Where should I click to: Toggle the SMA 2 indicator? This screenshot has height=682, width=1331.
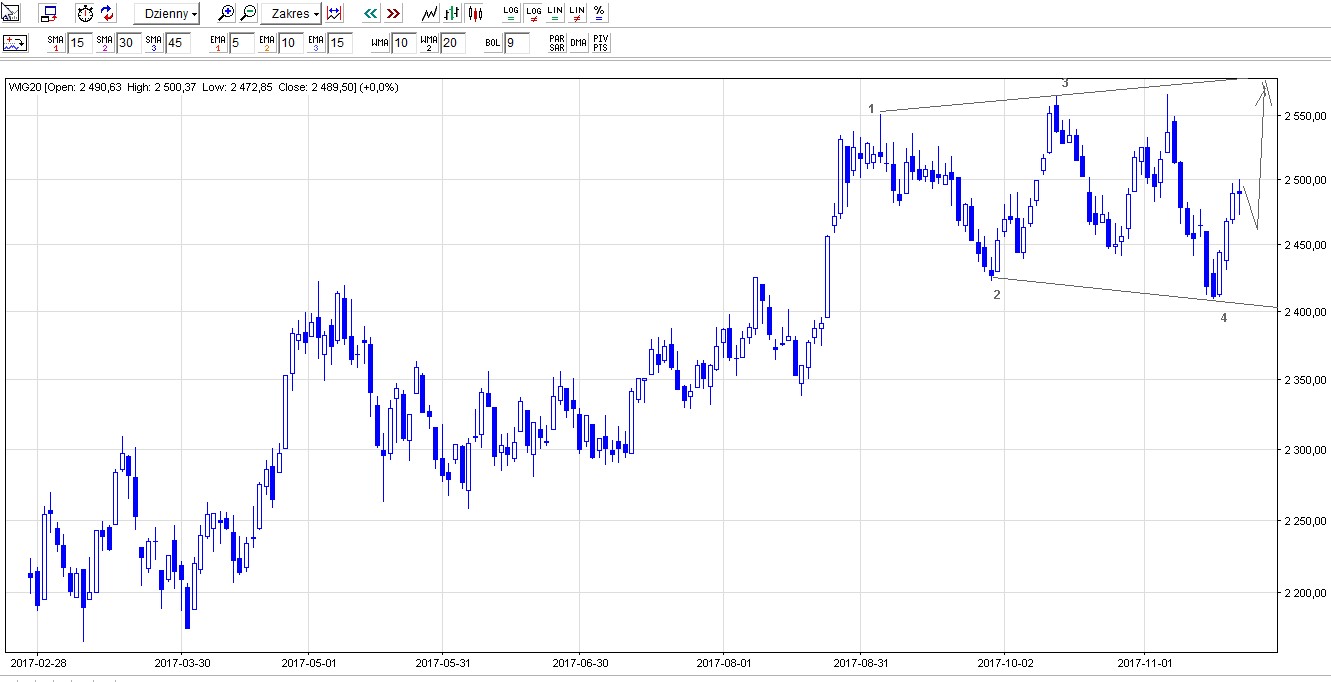coord(104,43)
